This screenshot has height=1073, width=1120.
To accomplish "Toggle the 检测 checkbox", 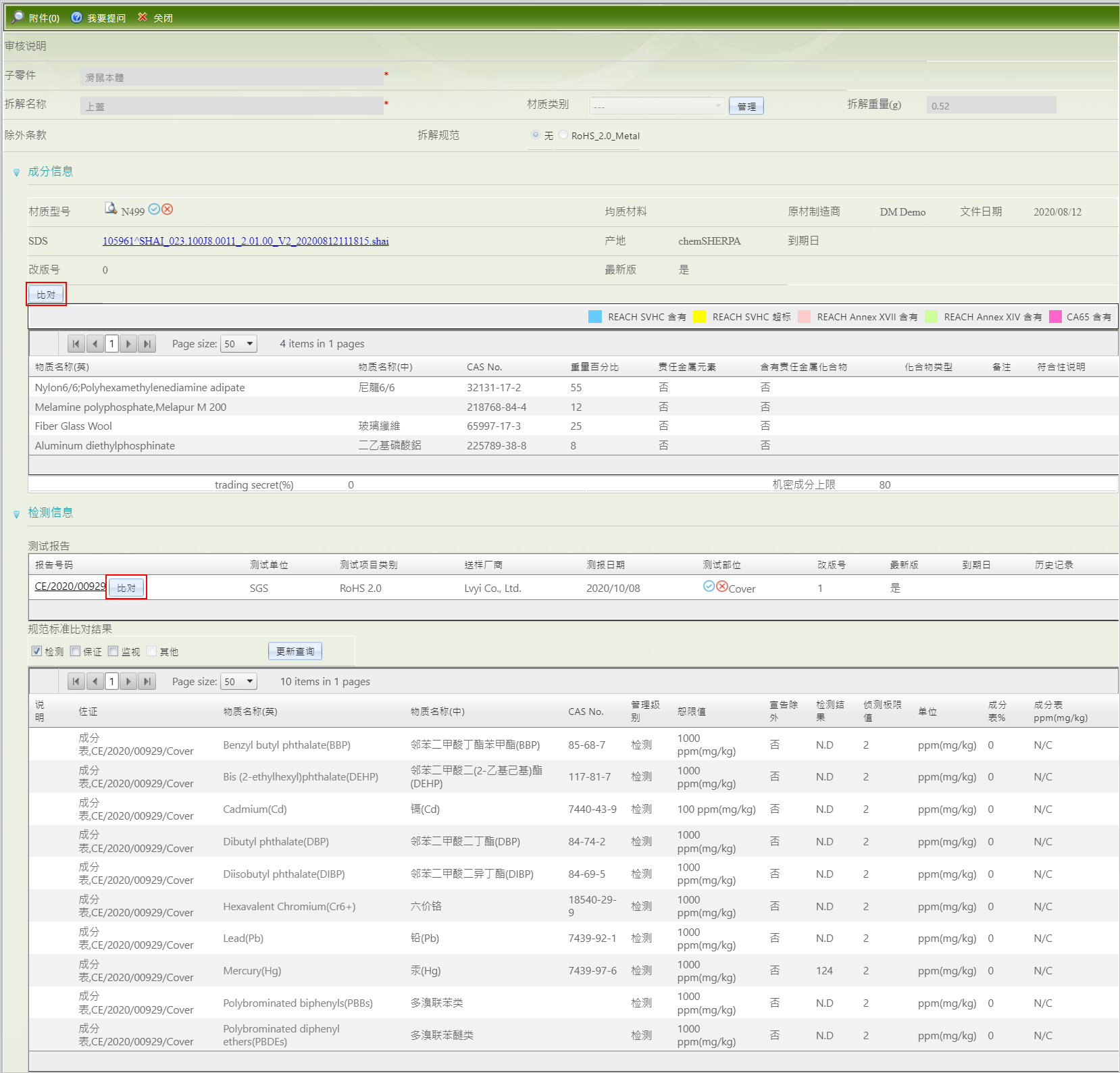I will (37, 651).
